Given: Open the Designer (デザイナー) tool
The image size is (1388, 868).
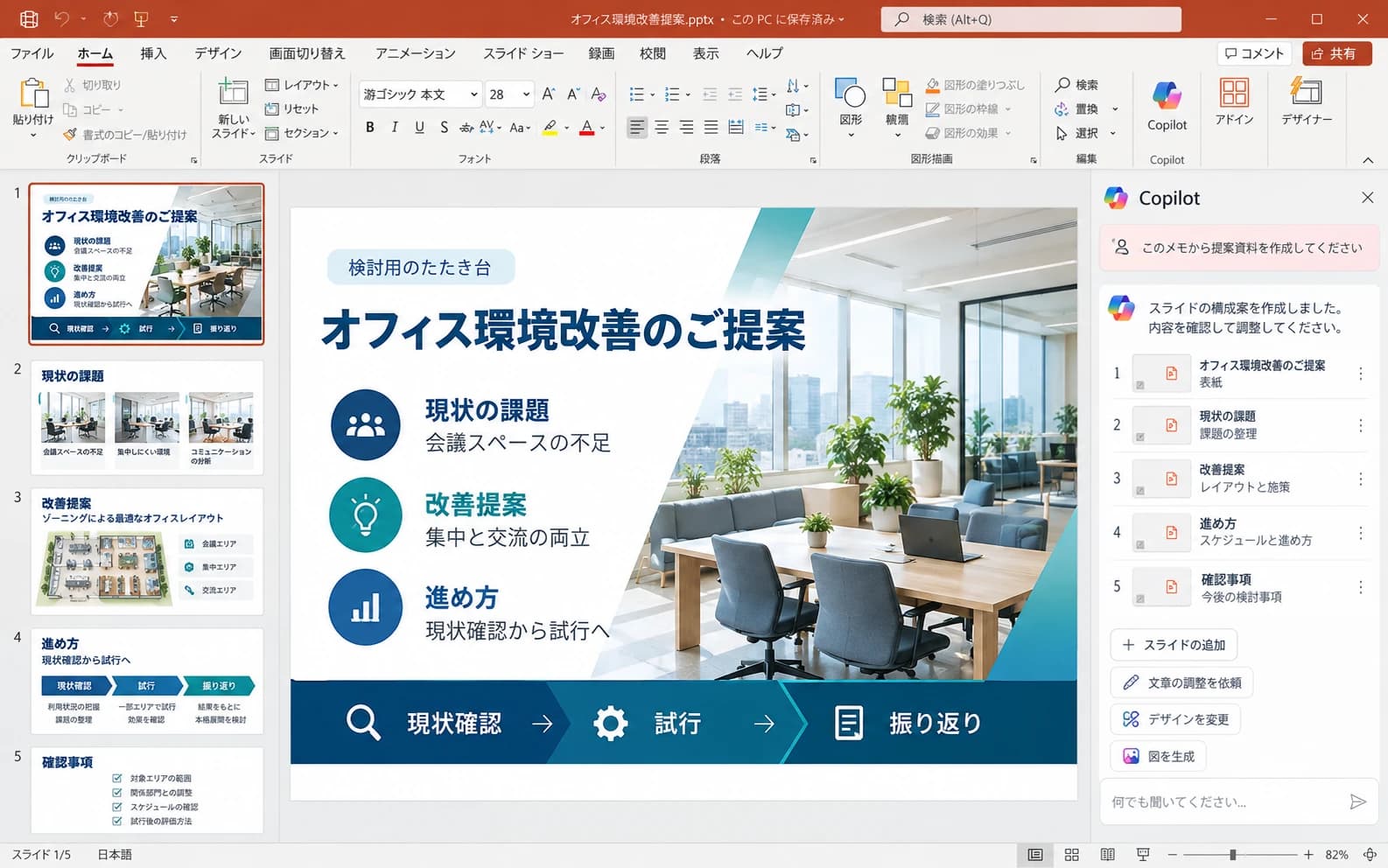Looking at the screenshot, I should tap(1307, 101).
